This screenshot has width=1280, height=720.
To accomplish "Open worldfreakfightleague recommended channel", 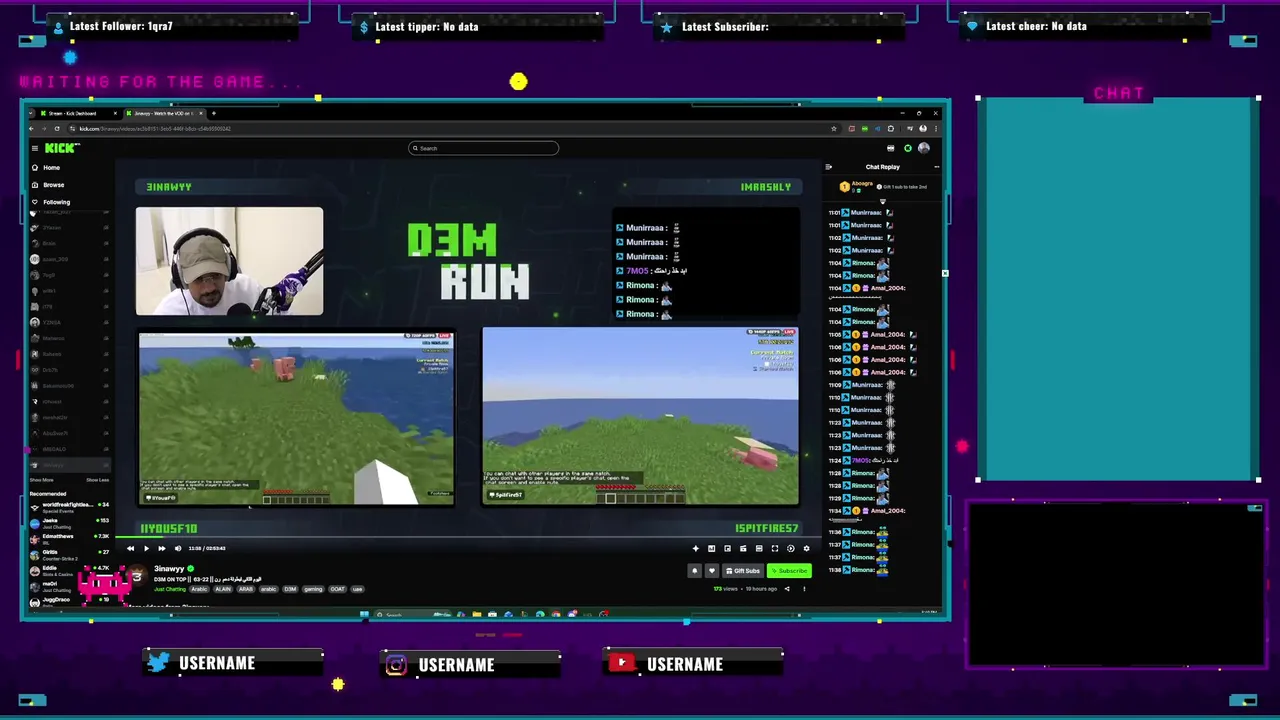I will [70, 506].
